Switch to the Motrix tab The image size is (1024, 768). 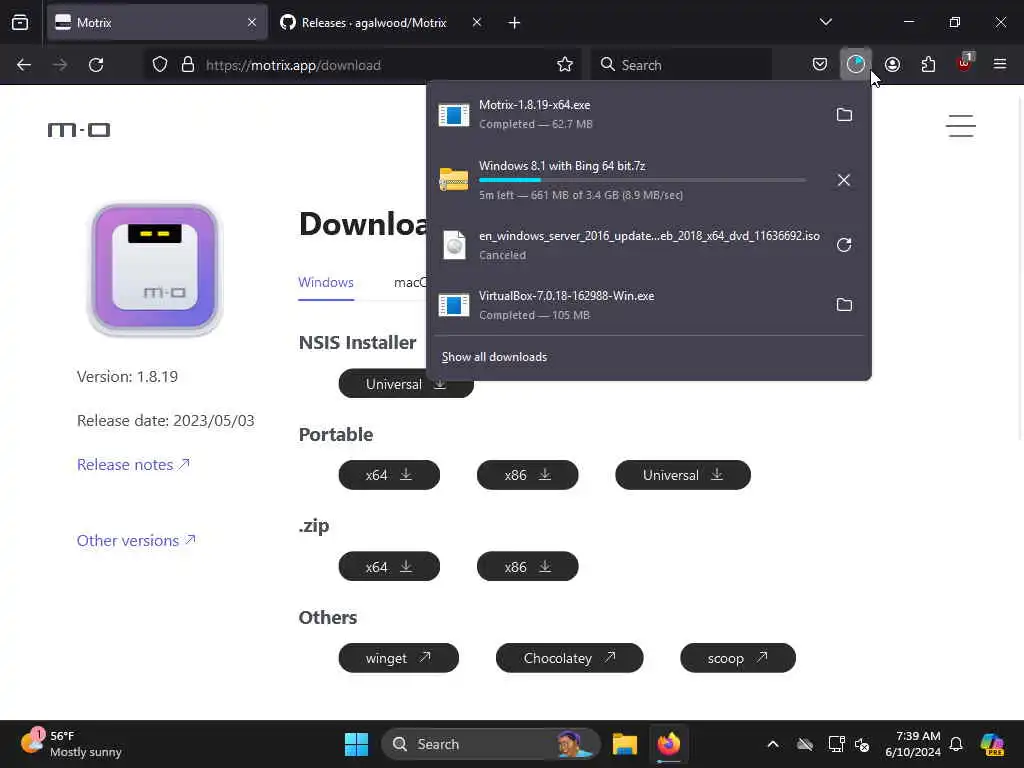[157, 23]
